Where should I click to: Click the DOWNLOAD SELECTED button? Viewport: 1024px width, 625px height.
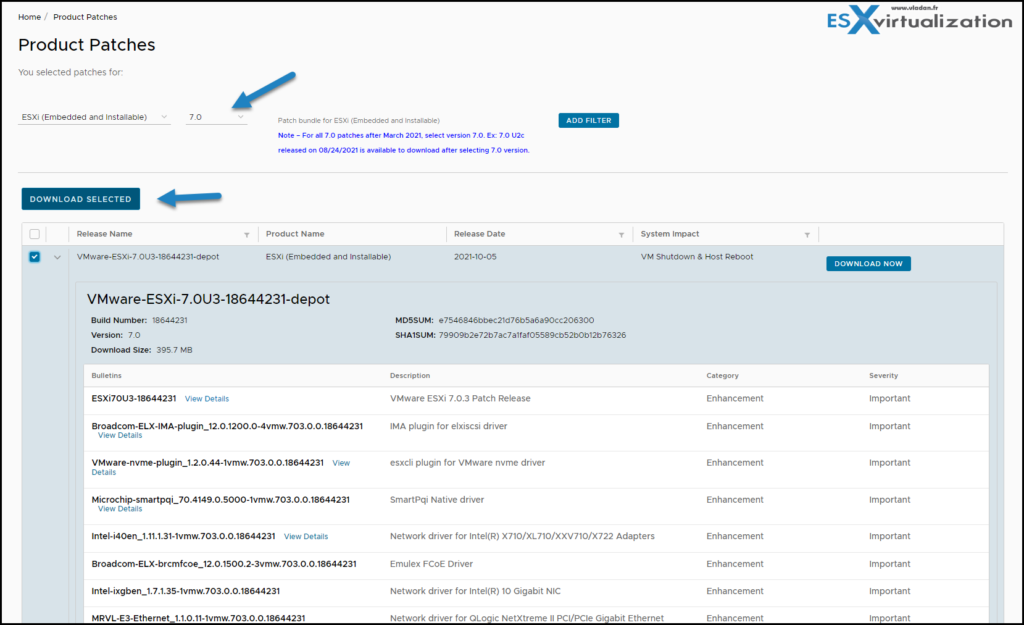(80, 198)
